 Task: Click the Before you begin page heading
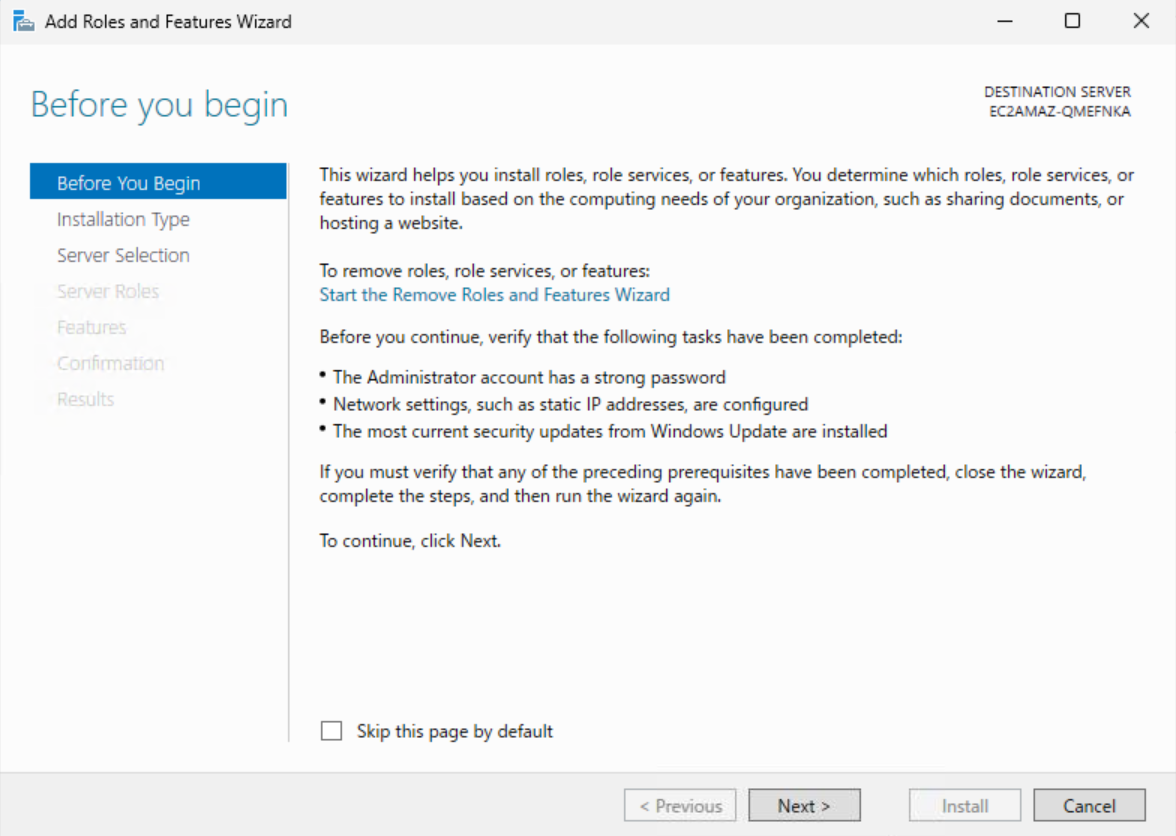click(159, 105)
